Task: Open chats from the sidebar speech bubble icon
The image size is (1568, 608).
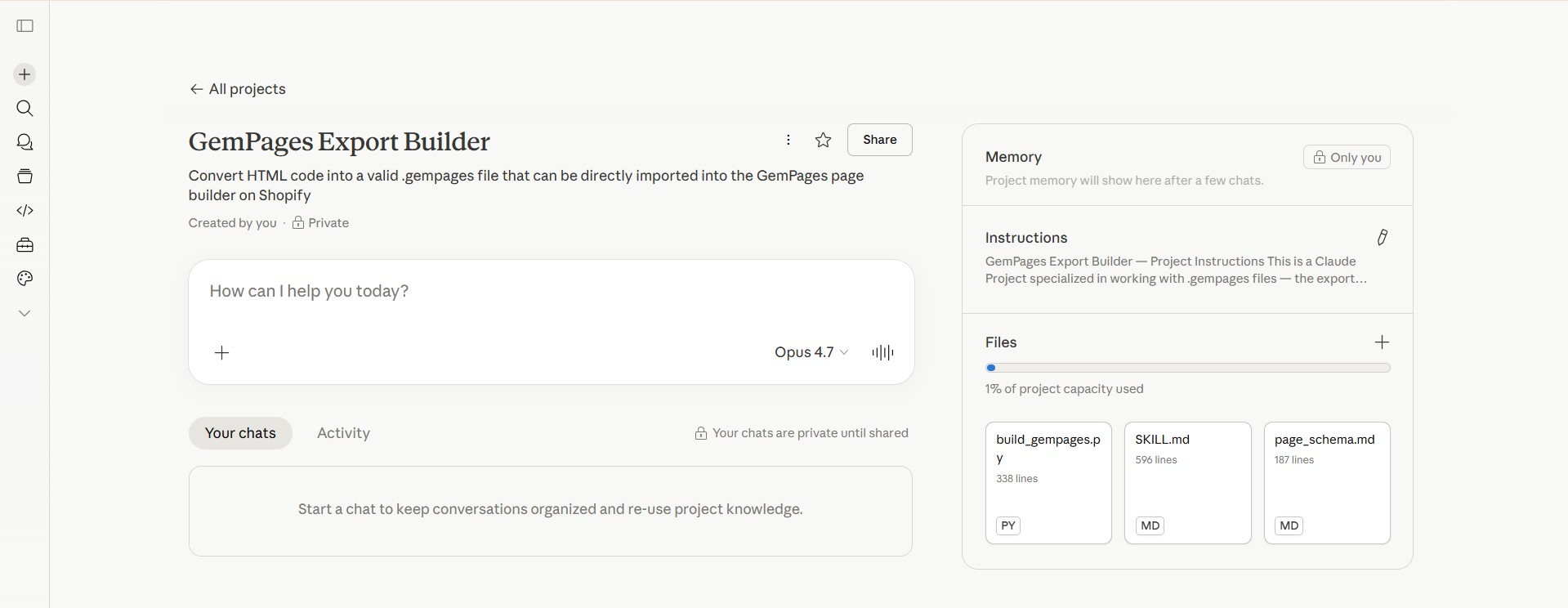Action: [x=25, y=142]
